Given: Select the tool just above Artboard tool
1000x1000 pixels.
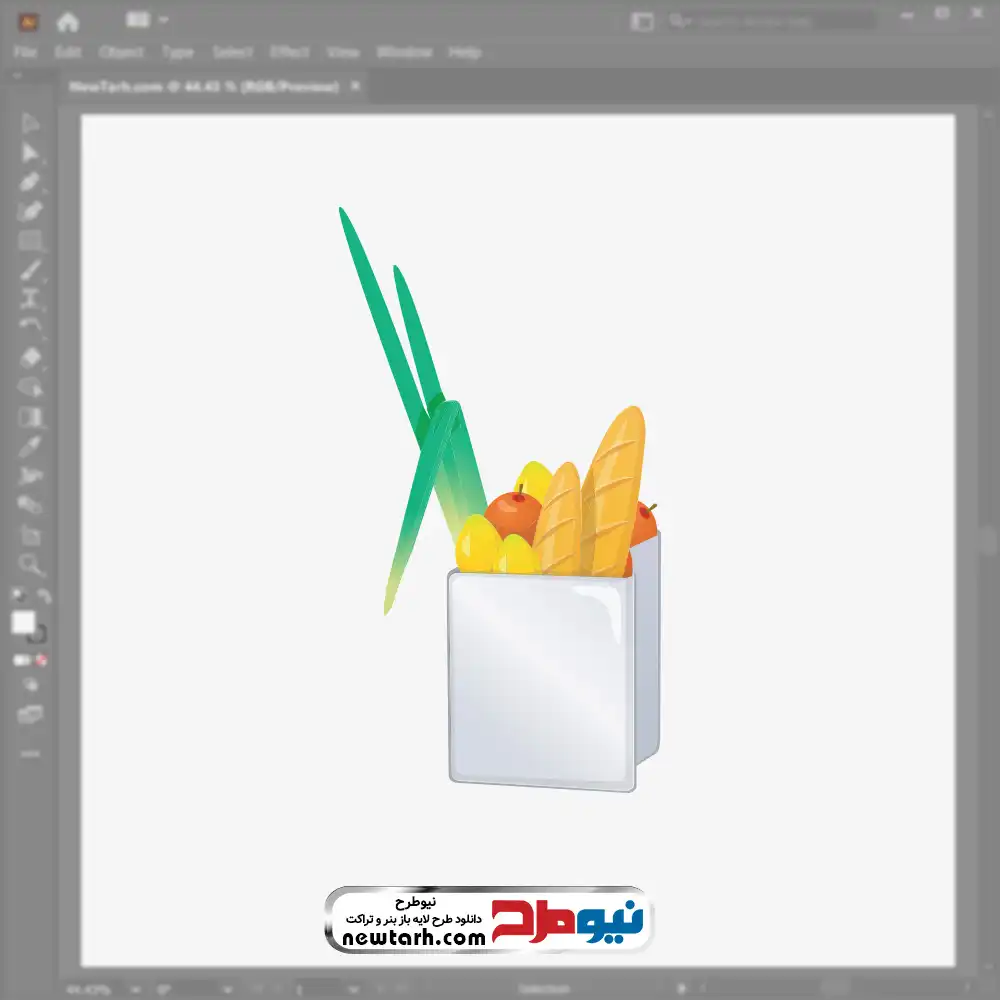Looking at the screenshot, I should click(30, 504).
